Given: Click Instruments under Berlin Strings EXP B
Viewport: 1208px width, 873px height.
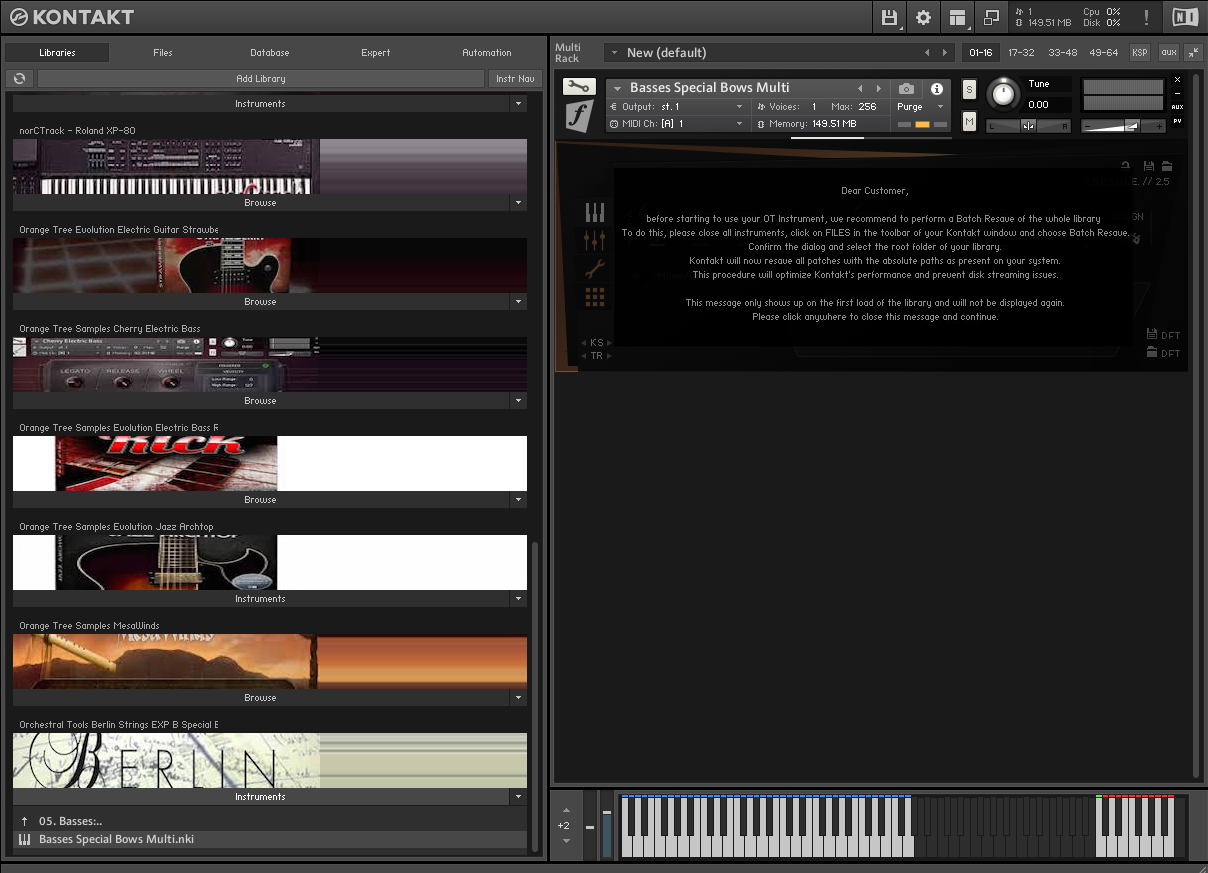Looking at the screenshot, I should (x=260, y=797).
